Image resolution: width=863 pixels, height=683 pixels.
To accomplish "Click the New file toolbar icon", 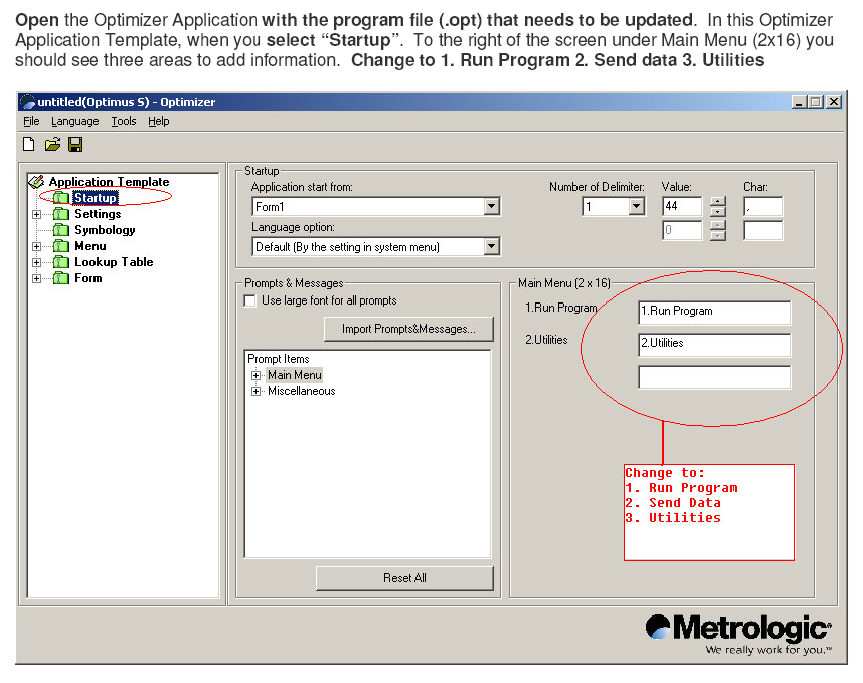I will pos(29,145).
